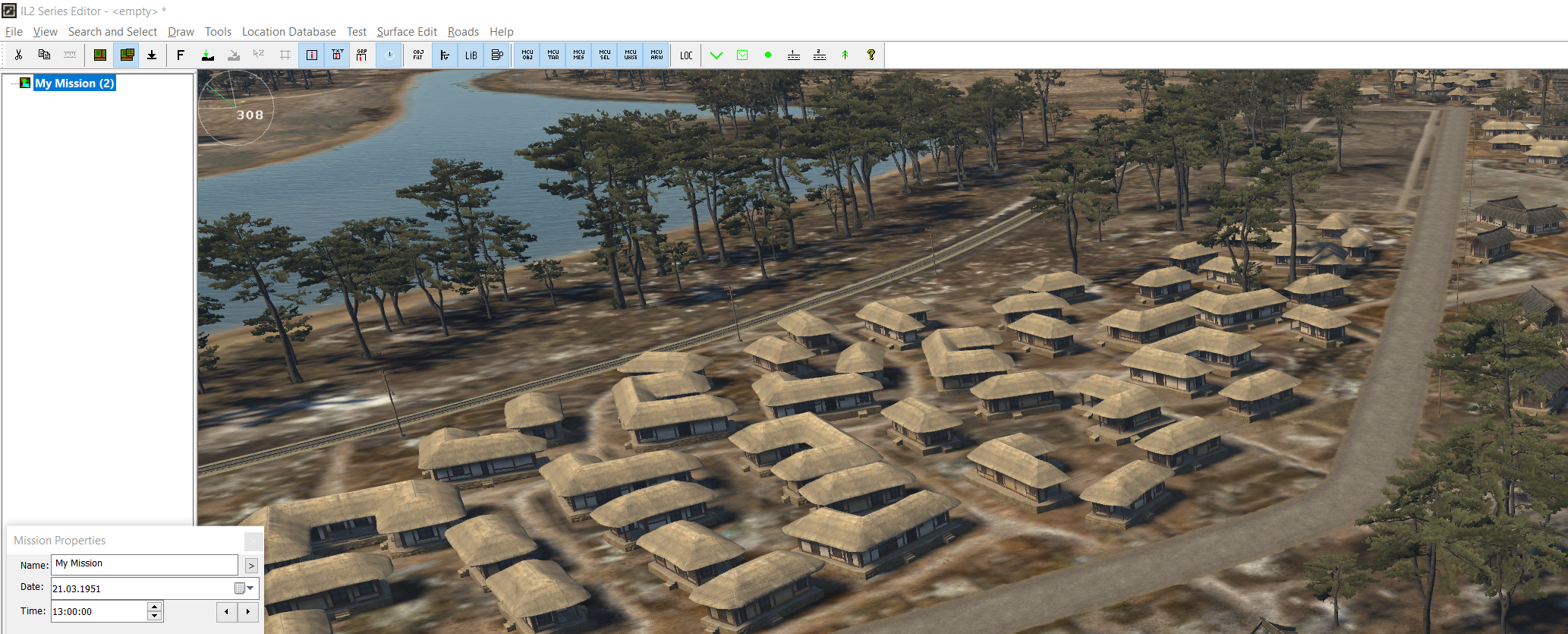
Task: Click the bold F toolbar icon
Action: click(x=181, y=55)
